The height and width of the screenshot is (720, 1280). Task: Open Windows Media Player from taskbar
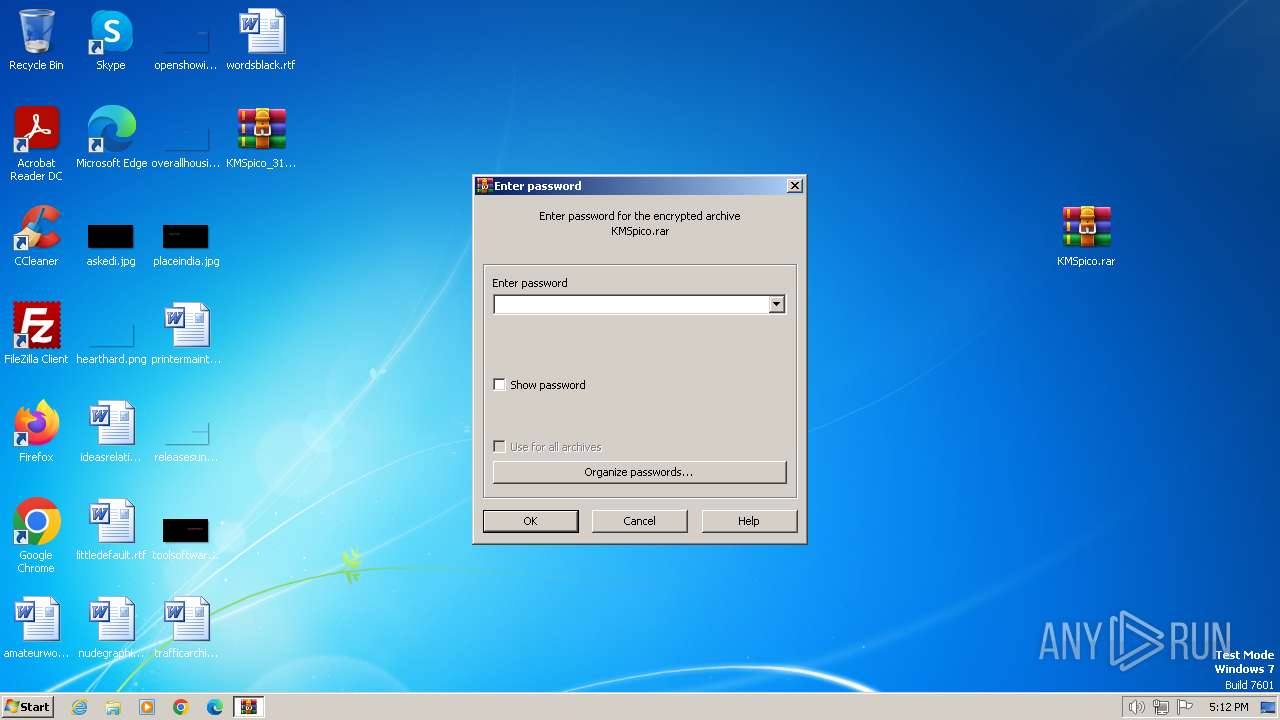point(147,707)
